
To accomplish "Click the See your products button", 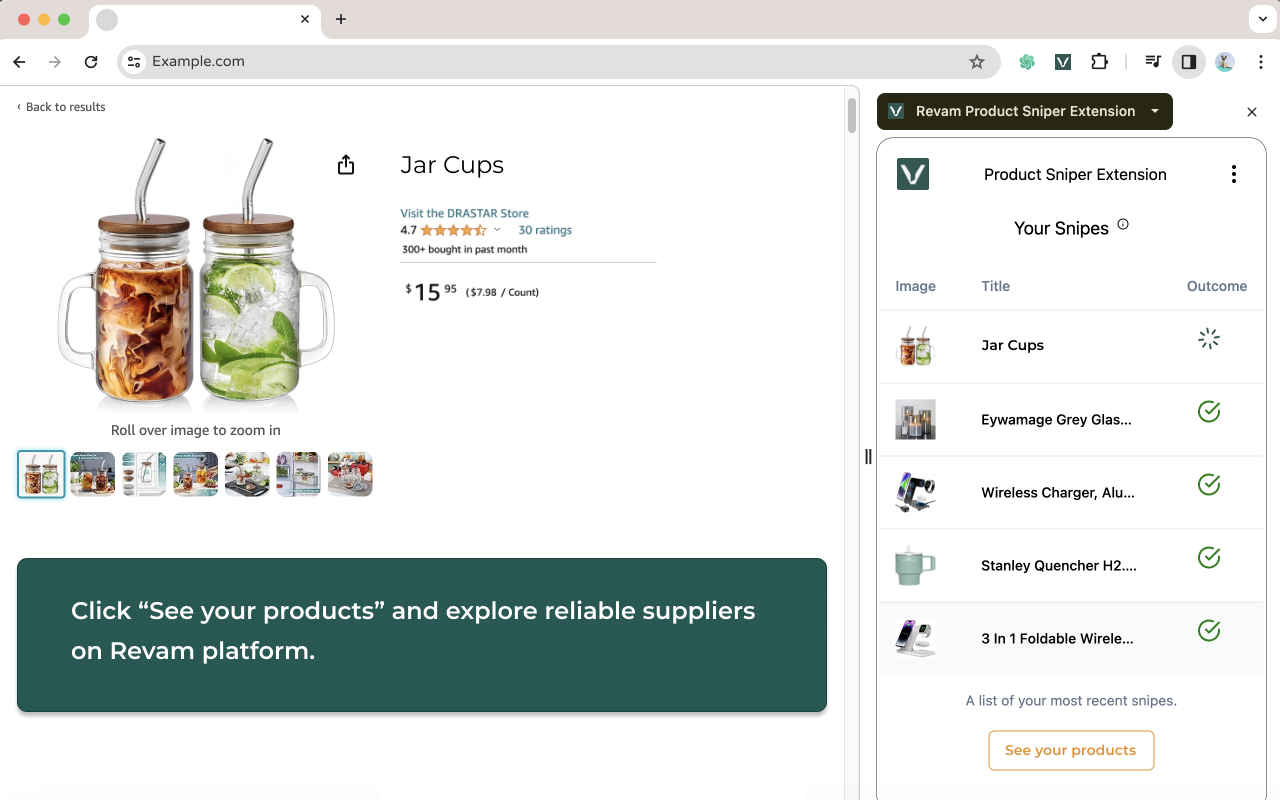I will (1071, 750).
